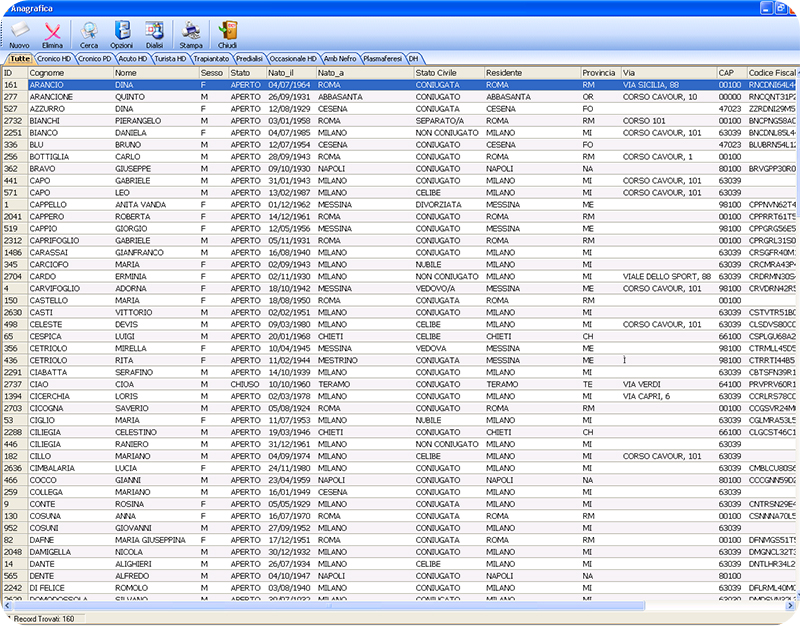
Task: Click the Nuovo toolbar icon
Action: [x=19, y=35]
